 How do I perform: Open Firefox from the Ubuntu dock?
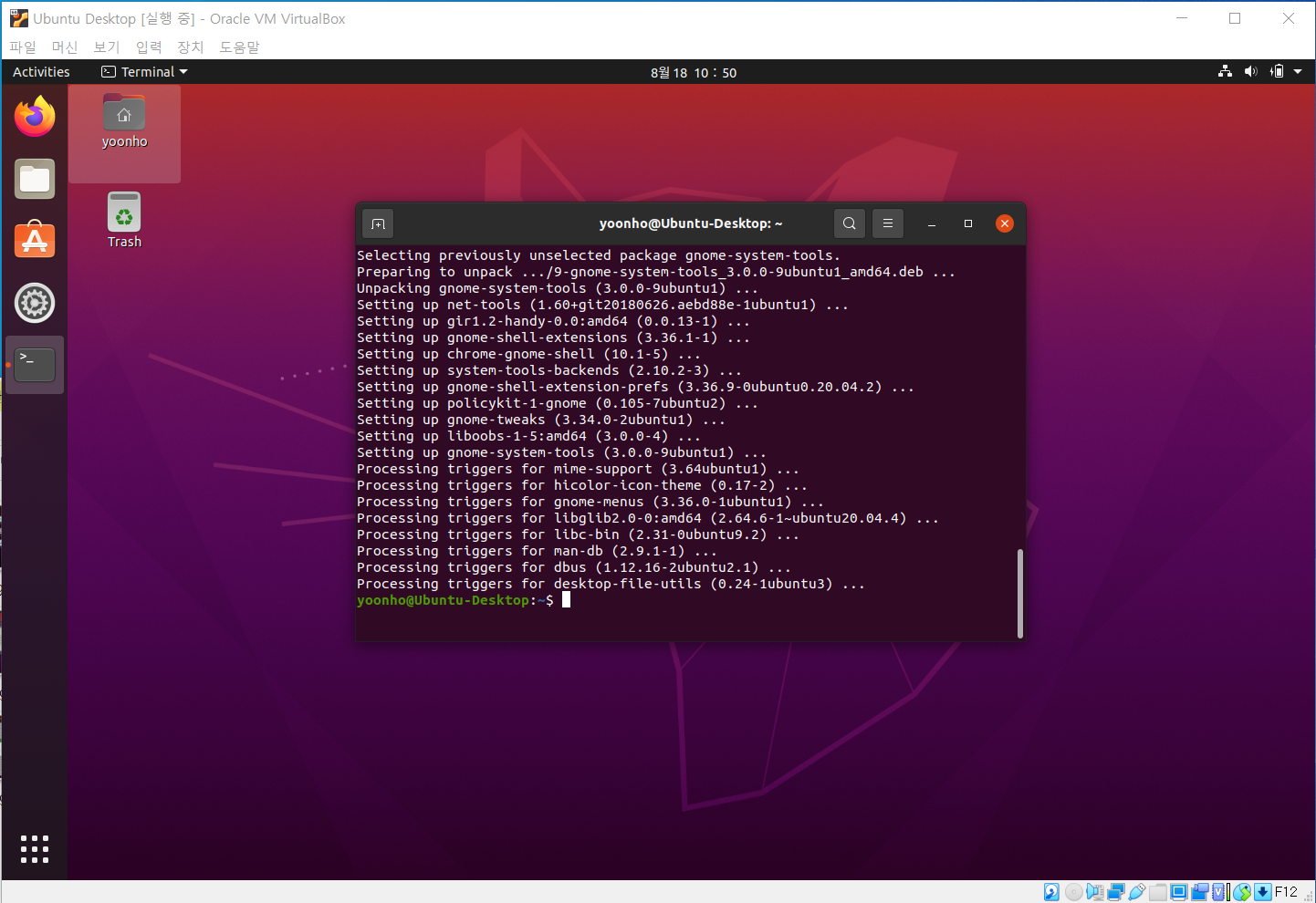35,117
